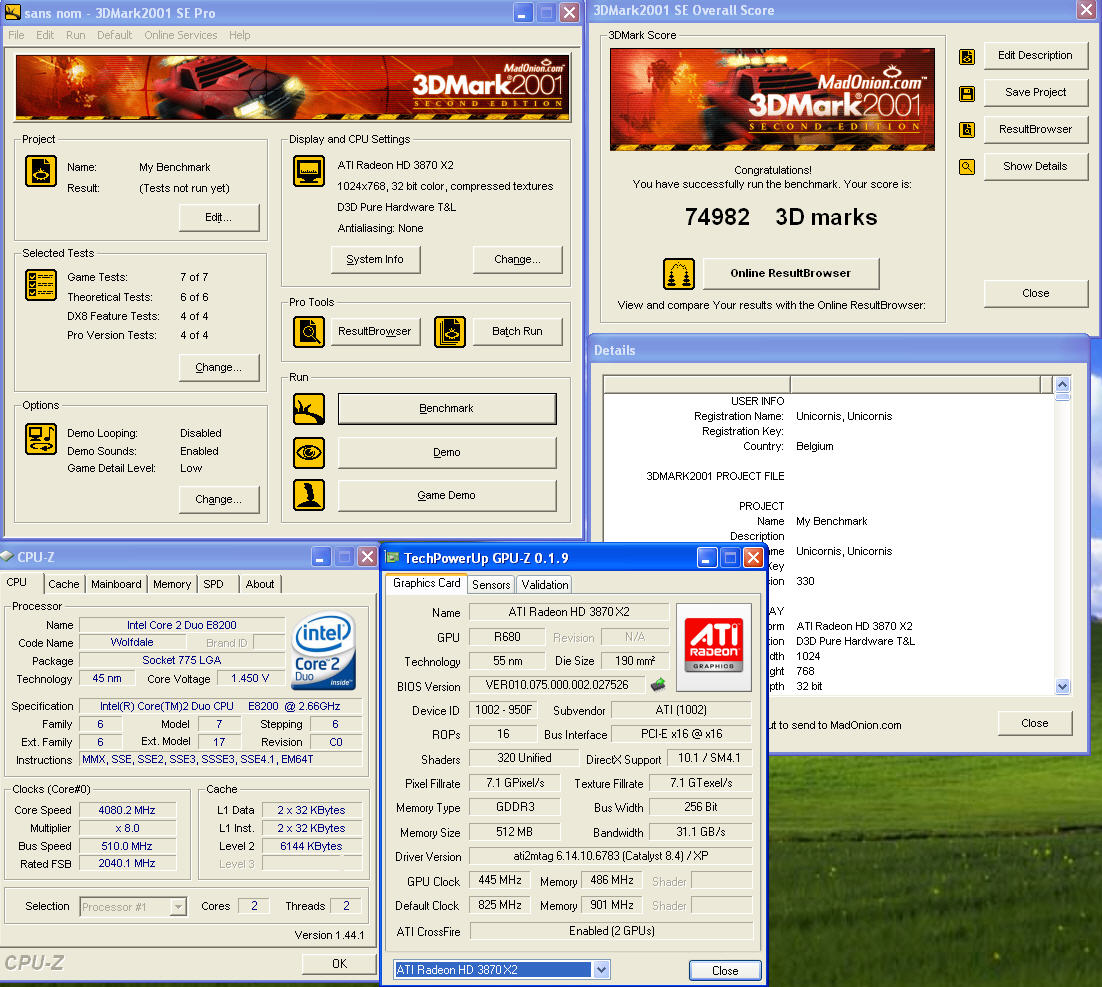Screen dimensions: 1102x987
Task: Click the Intel Core 2 Duo logo in CPU-Z
Action: [323, 650]
